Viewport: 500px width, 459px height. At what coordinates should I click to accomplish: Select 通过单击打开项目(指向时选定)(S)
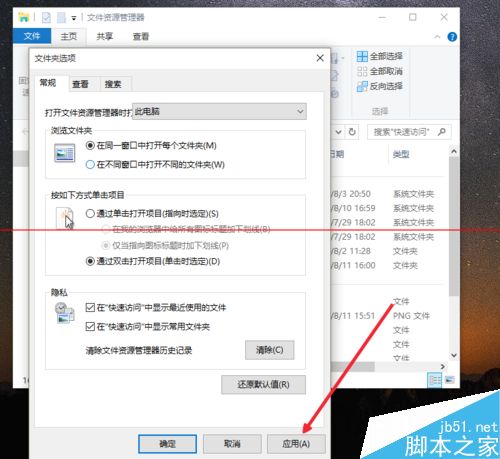152,214
